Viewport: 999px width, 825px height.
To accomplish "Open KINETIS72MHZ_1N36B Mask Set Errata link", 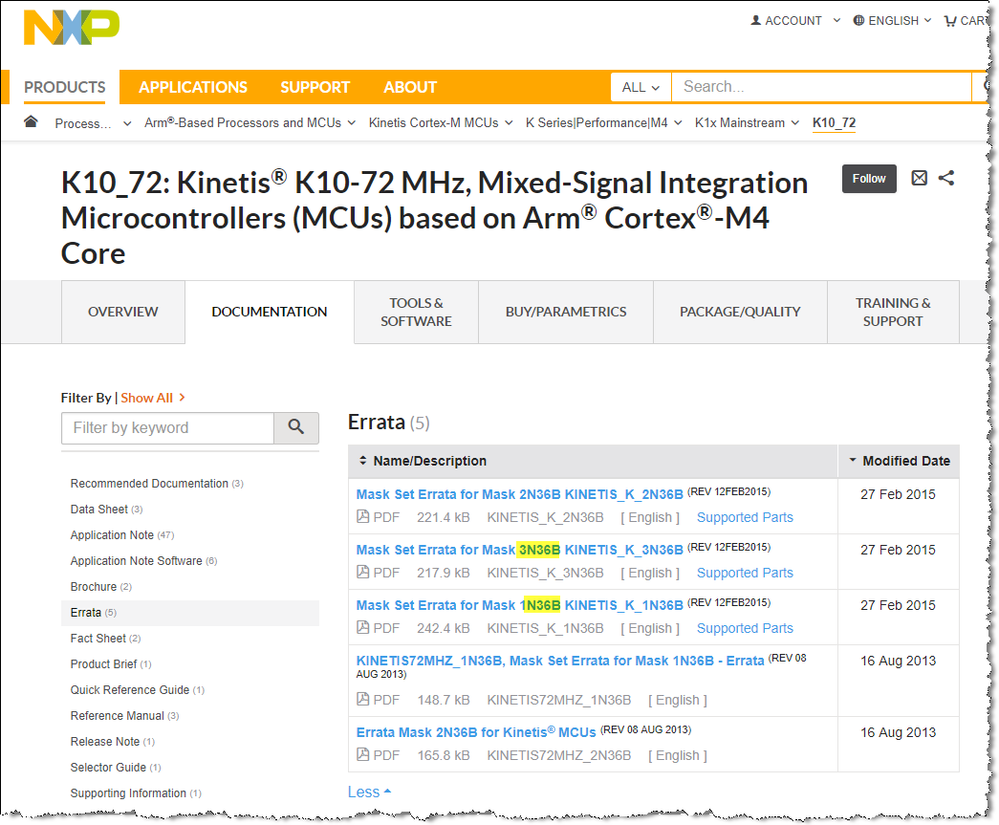I will [x=560, y=661].
